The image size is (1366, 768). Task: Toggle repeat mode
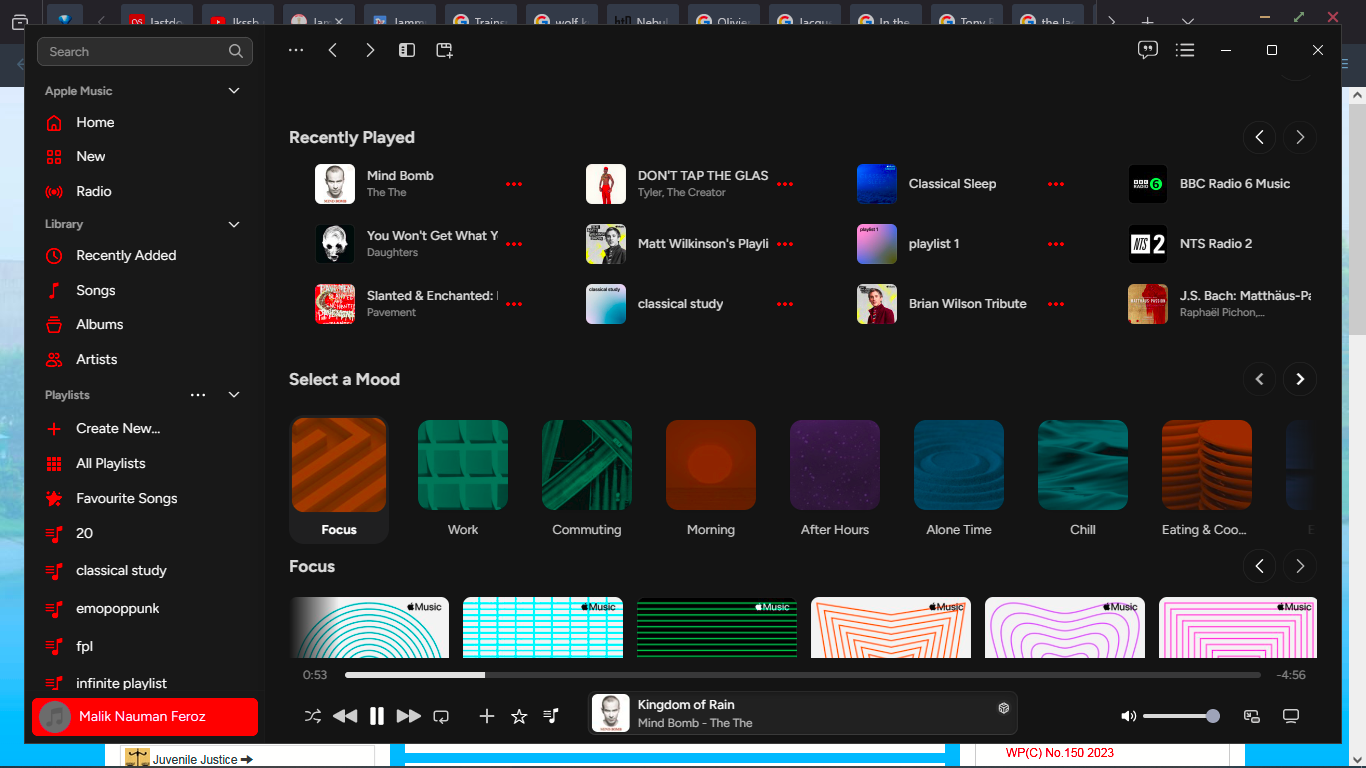coord(441,716)
